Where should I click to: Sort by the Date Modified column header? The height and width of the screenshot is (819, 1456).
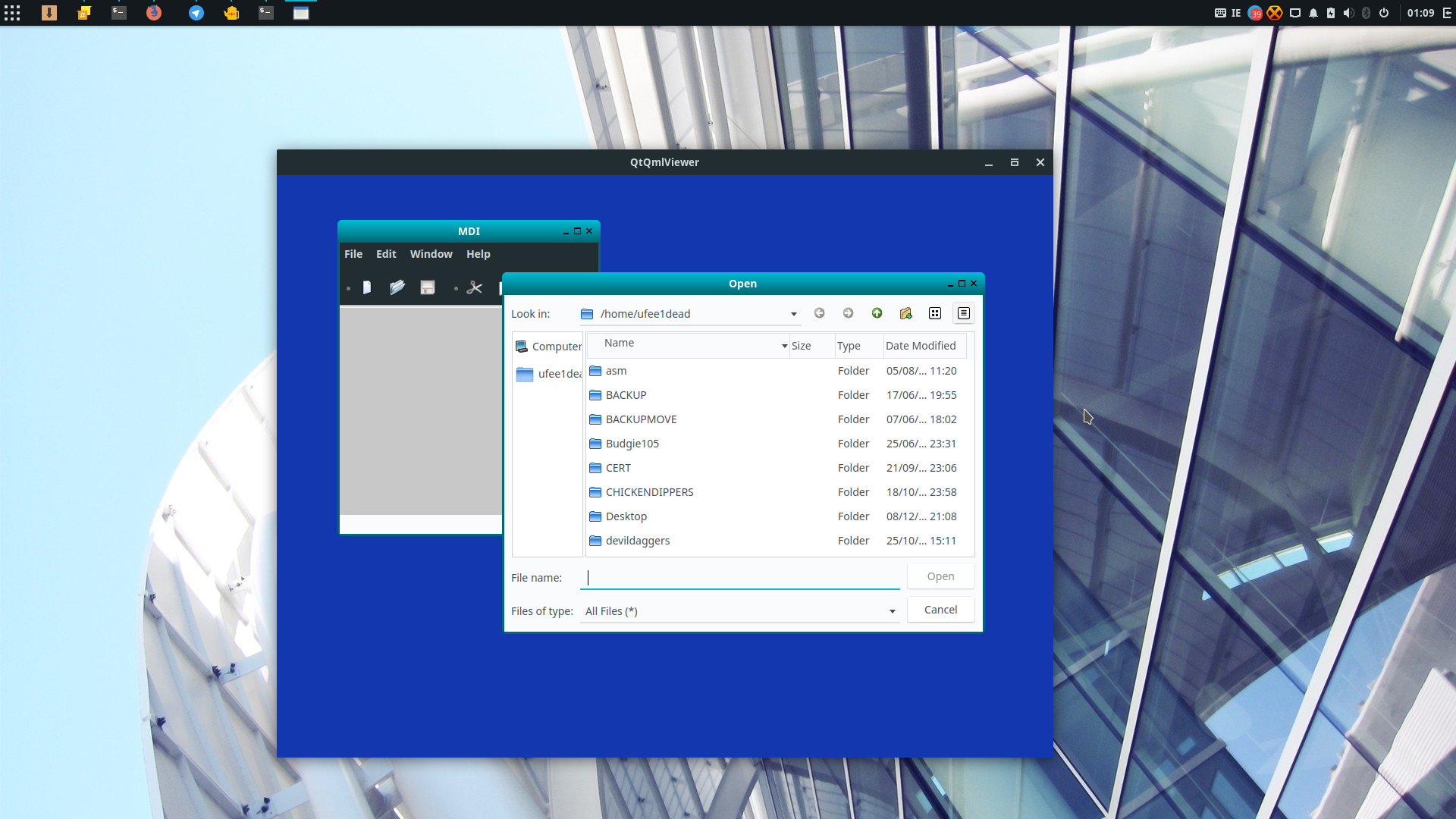(925, 346)
